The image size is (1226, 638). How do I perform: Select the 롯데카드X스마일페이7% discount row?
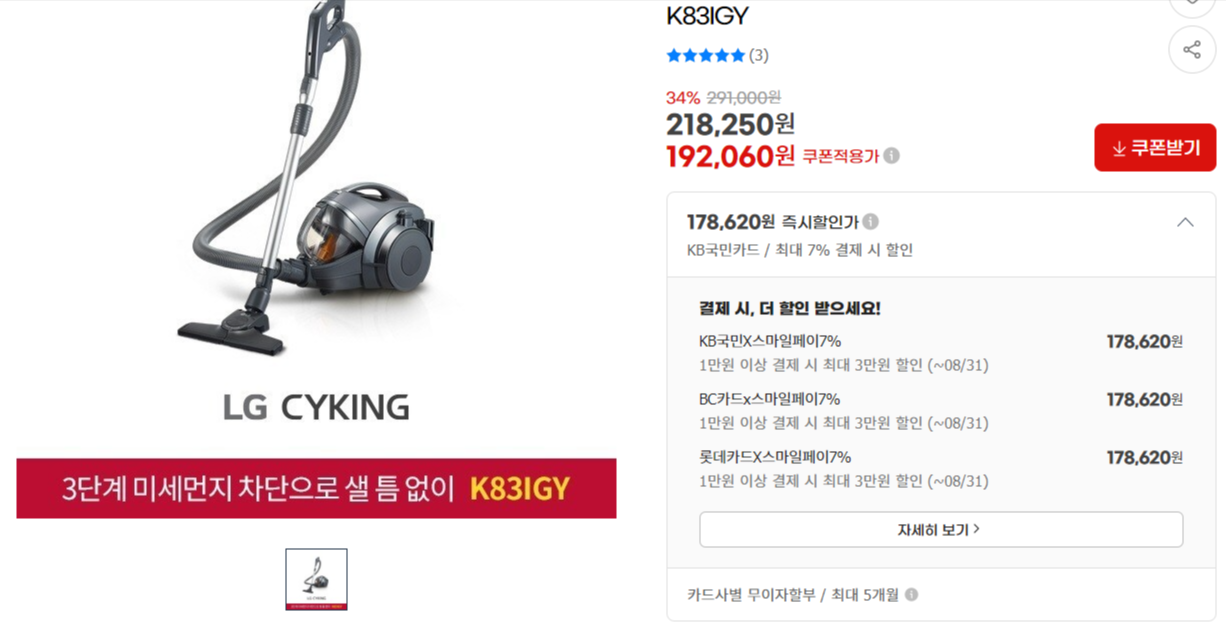[x=941, y=469]
